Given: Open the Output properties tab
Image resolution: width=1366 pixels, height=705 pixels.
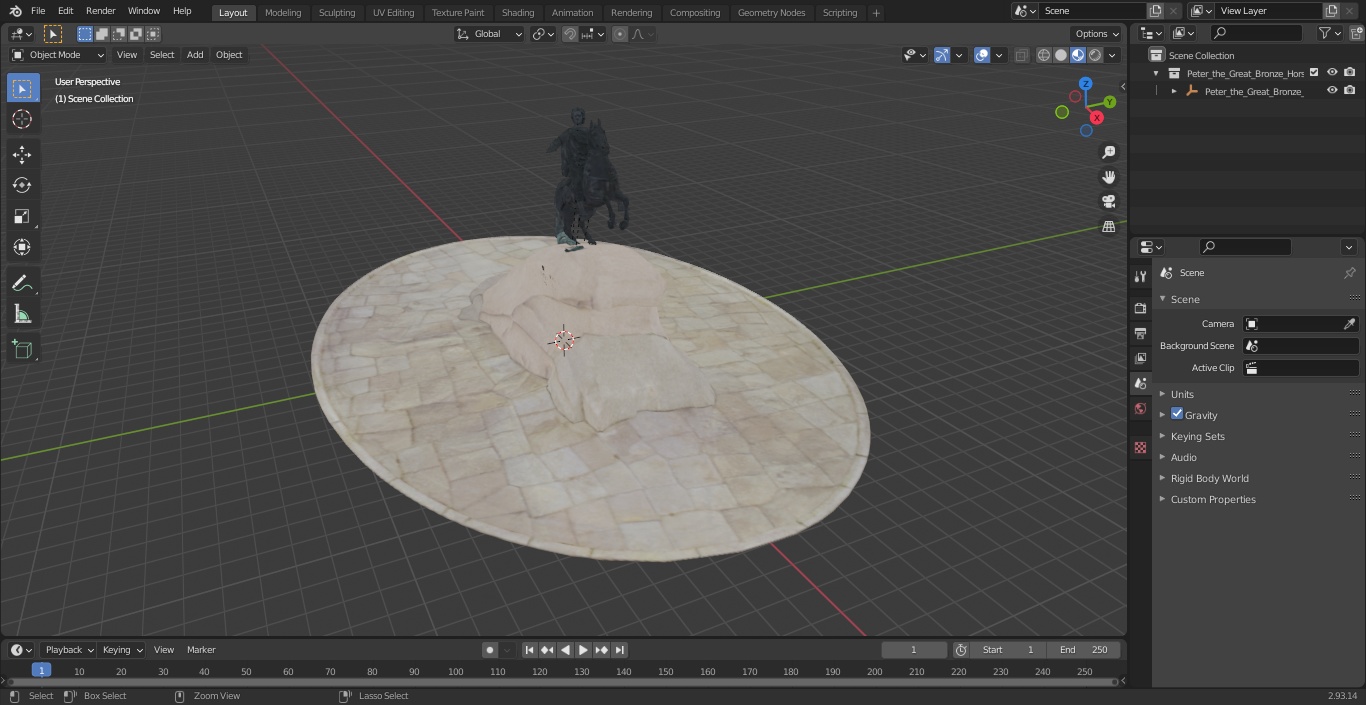Looking at the screenshot, I should (1140, 333).
